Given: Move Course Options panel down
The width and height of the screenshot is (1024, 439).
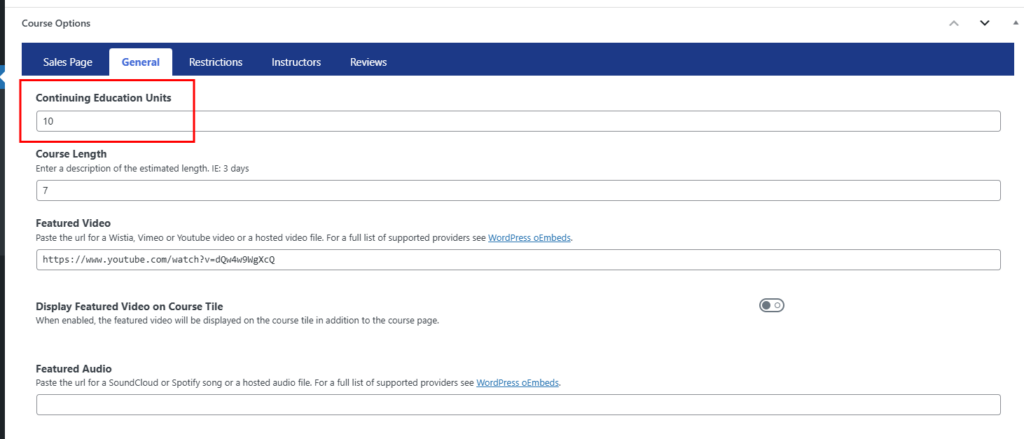Looking at the screenshot, I should (984, 24).
